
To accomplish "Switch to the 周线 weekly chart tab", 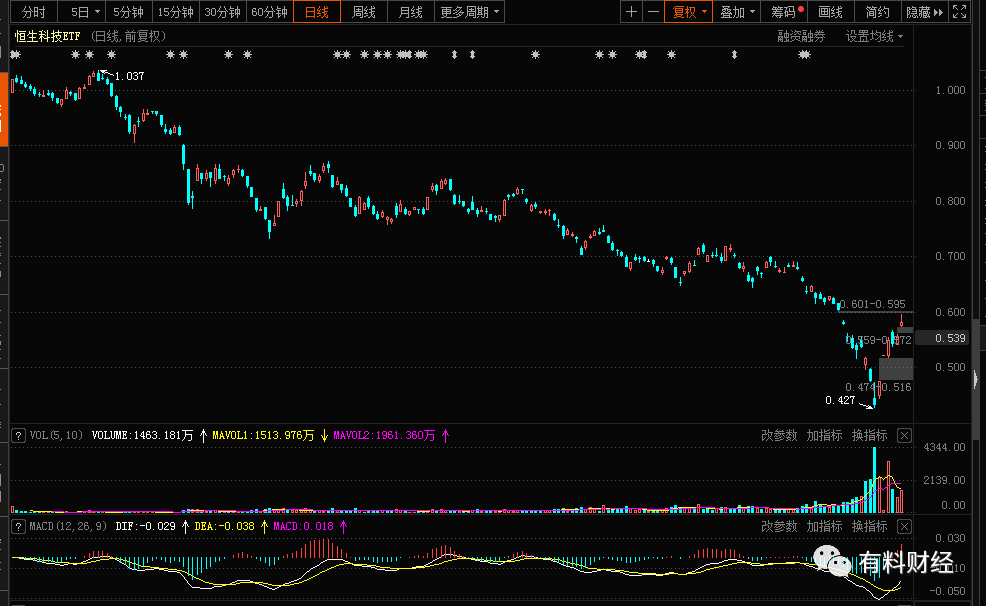I will pyautogui.click(x=364, y=12).
